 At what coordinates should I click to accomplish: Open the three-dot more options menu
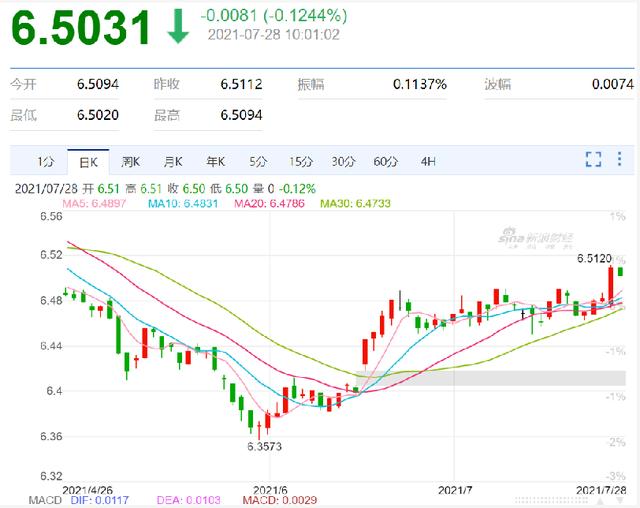[620, 159]
